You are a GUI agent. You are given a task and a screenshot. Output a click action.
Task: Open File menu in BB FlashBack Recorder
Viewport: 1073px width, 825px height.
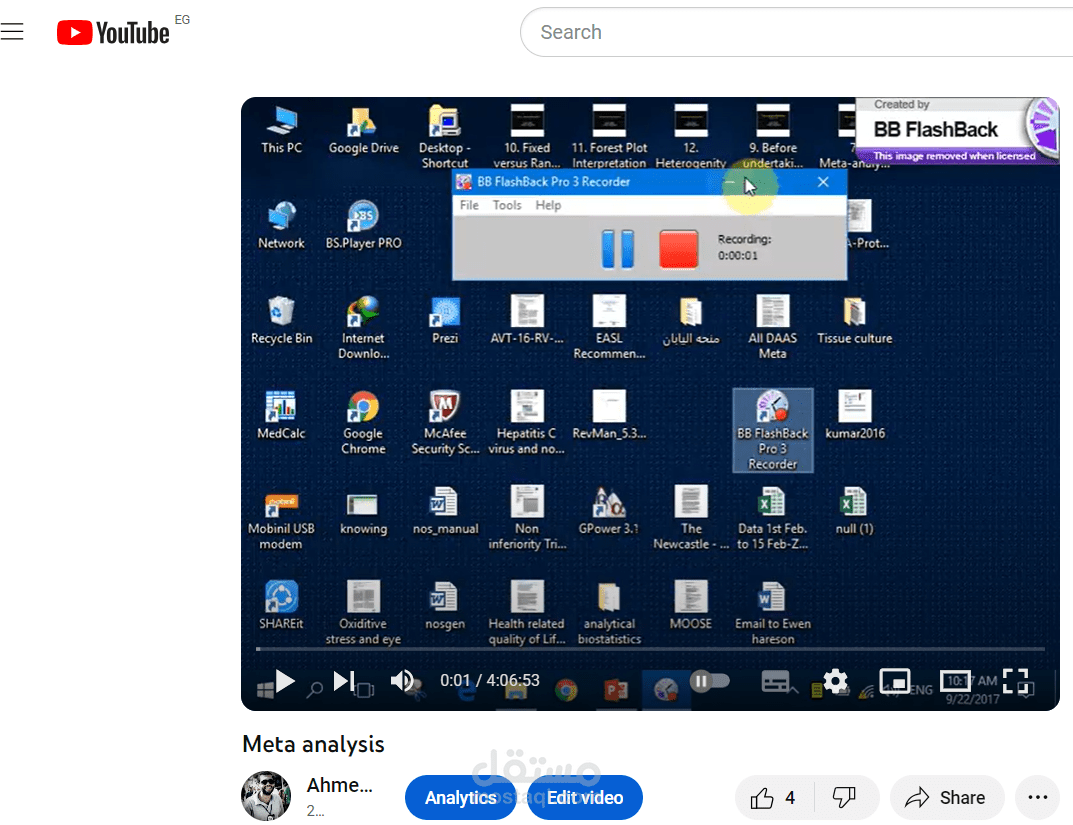[x=469, y=205]
